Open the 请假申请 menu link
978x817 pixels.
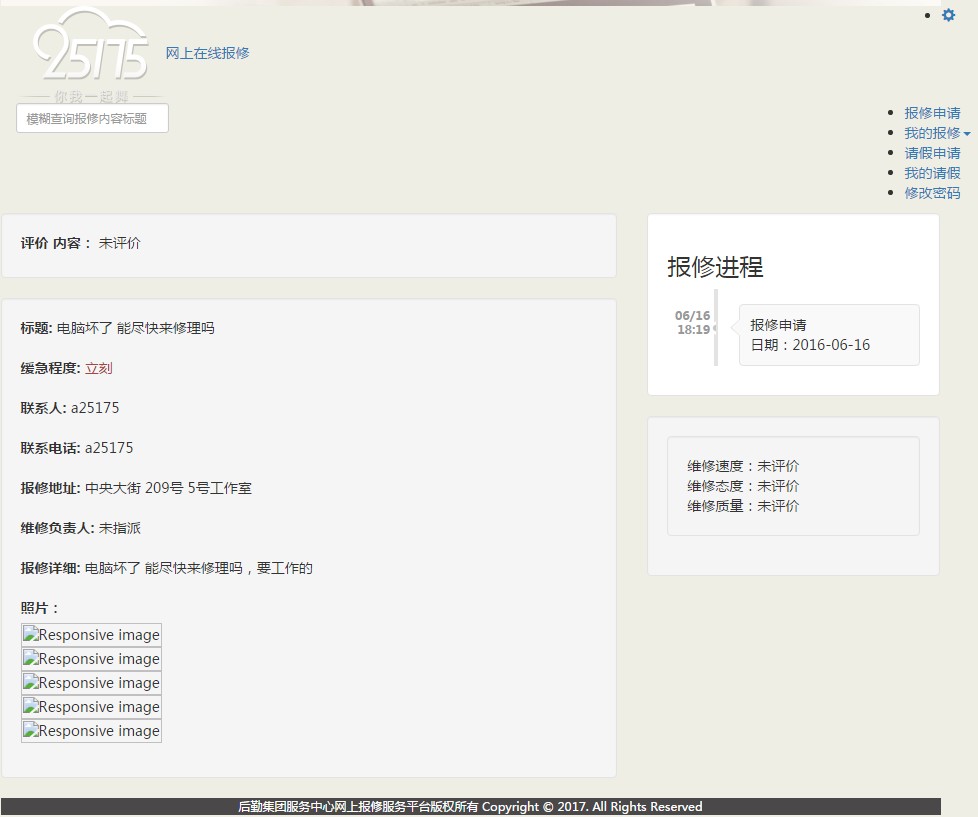pos(932,153)
